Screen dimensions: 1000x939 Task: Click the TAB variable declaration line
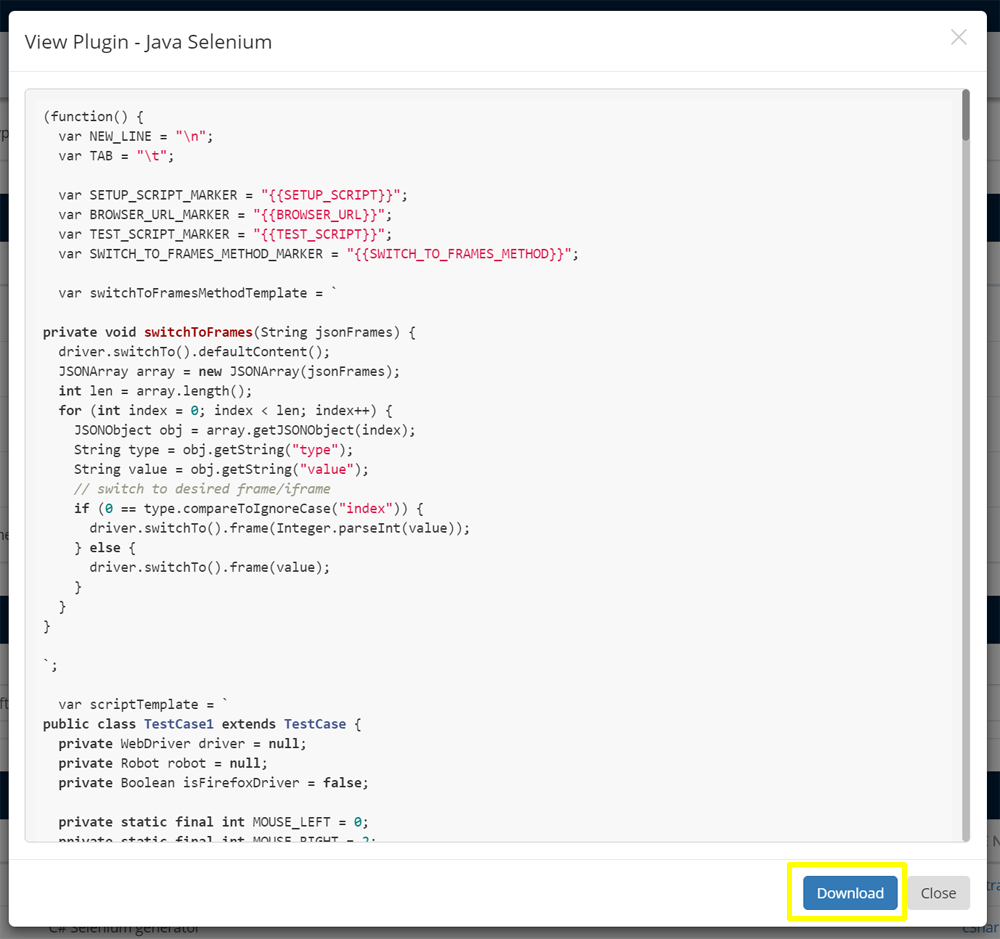pyautogui.click(x=117, y=156)
